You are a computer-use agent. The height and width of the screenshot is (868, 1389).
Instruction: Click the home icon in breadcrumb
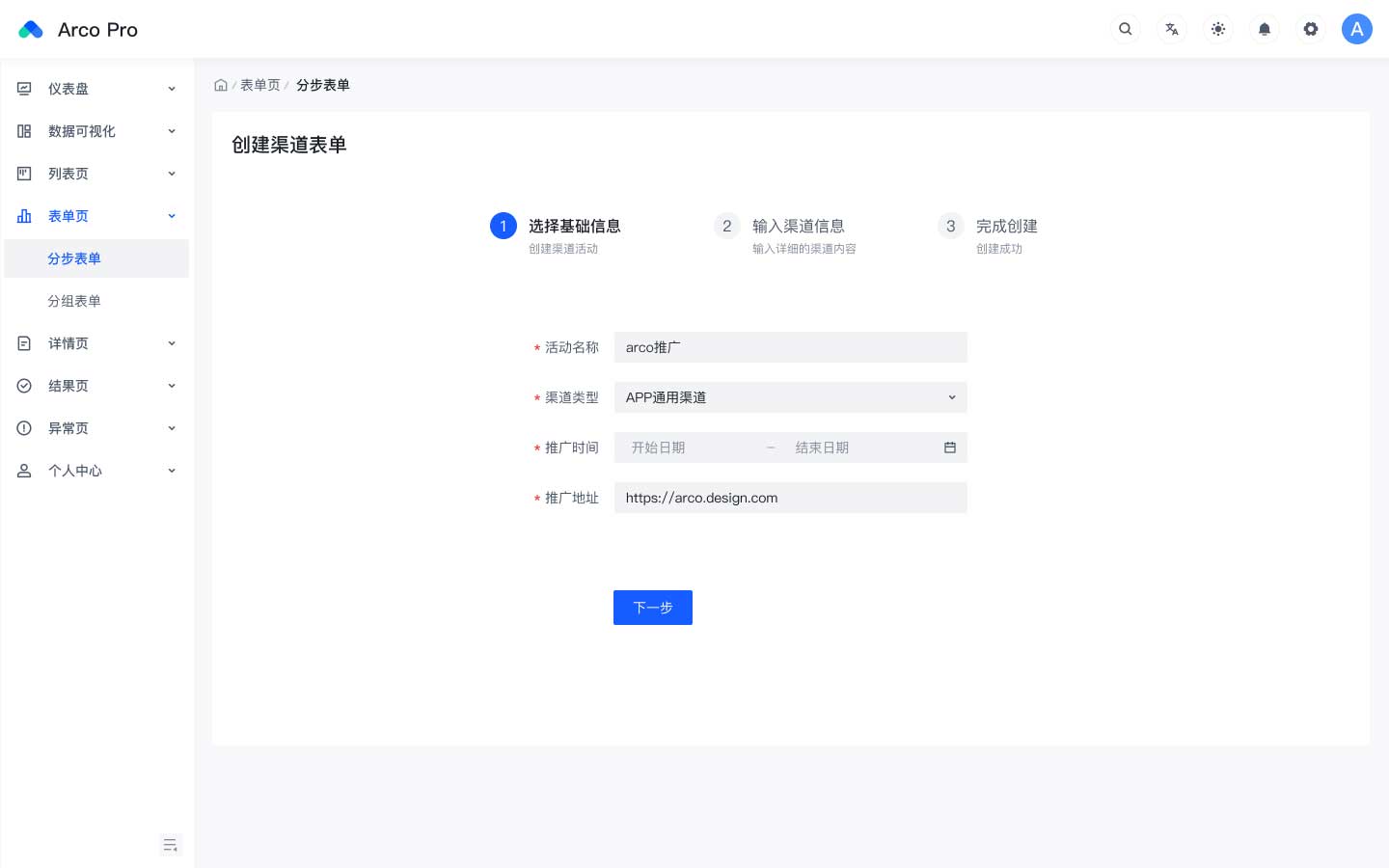(x=221, y=85)
